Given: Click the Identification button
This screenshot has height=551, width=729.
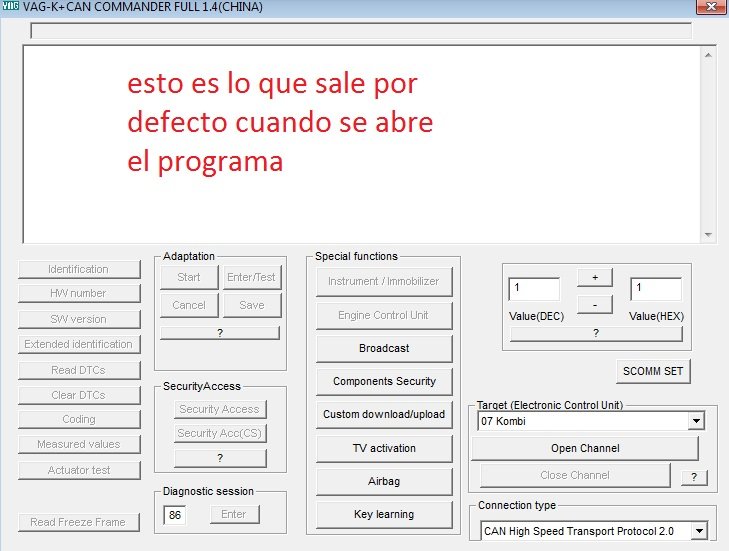Looking at the screenshot, I should 79,269.
